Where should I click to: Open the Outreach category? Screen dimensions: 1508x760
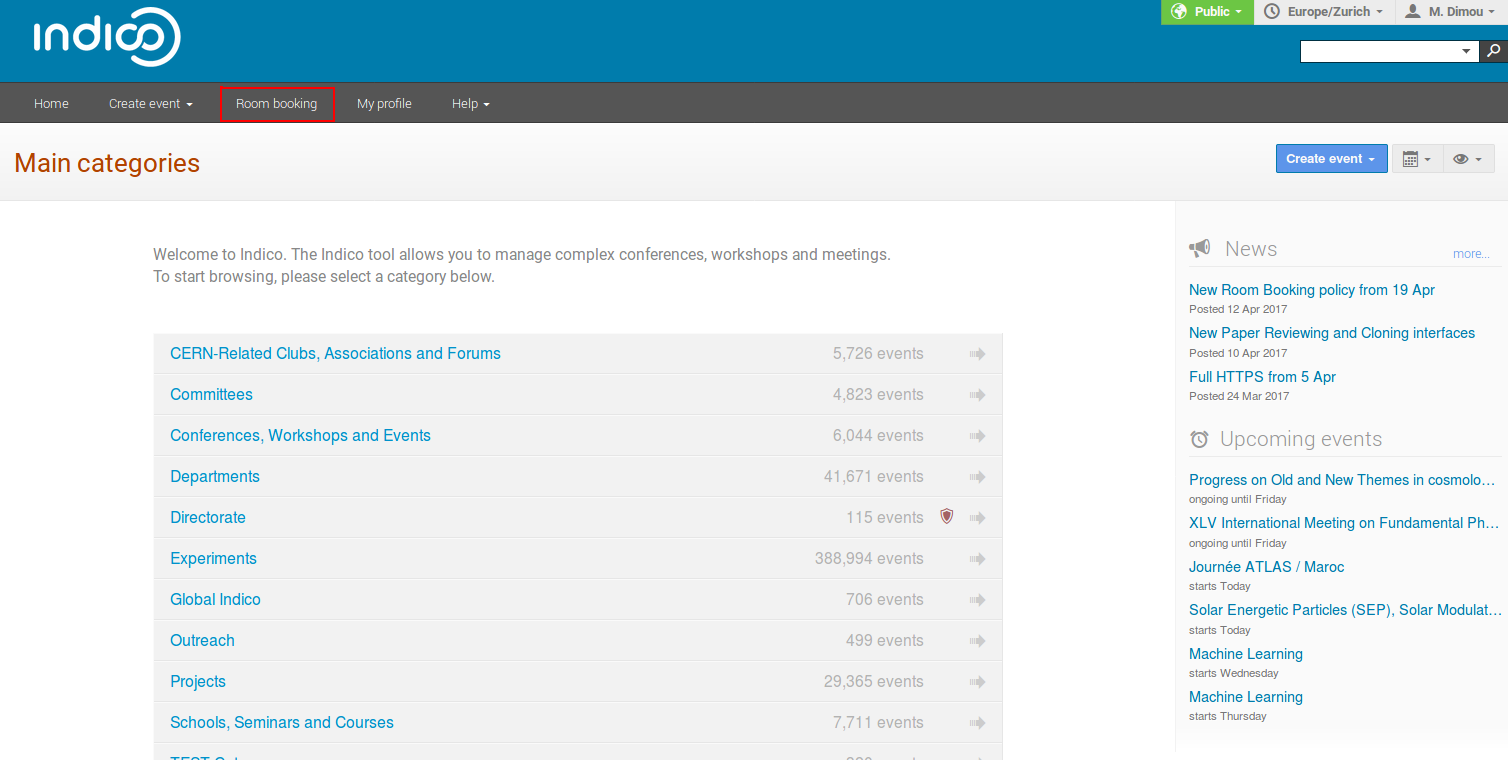coord(202,641)
